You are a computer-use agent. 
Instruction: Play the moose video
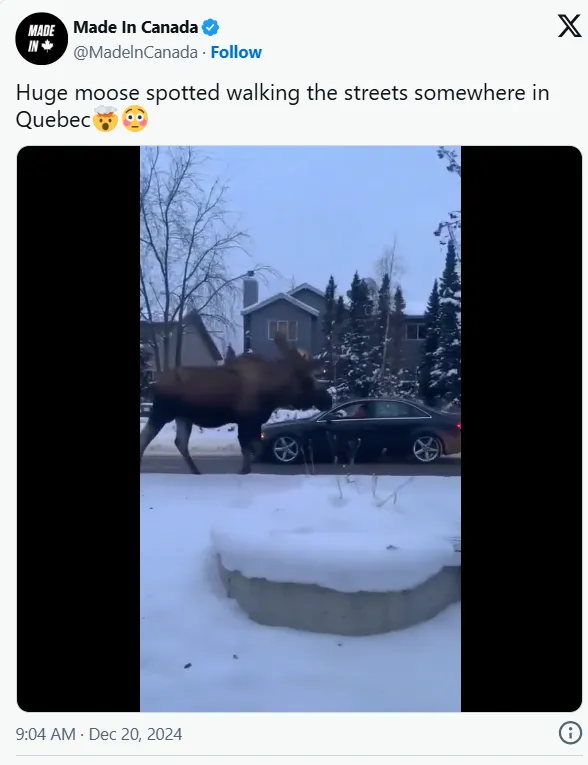coord(300,428)
